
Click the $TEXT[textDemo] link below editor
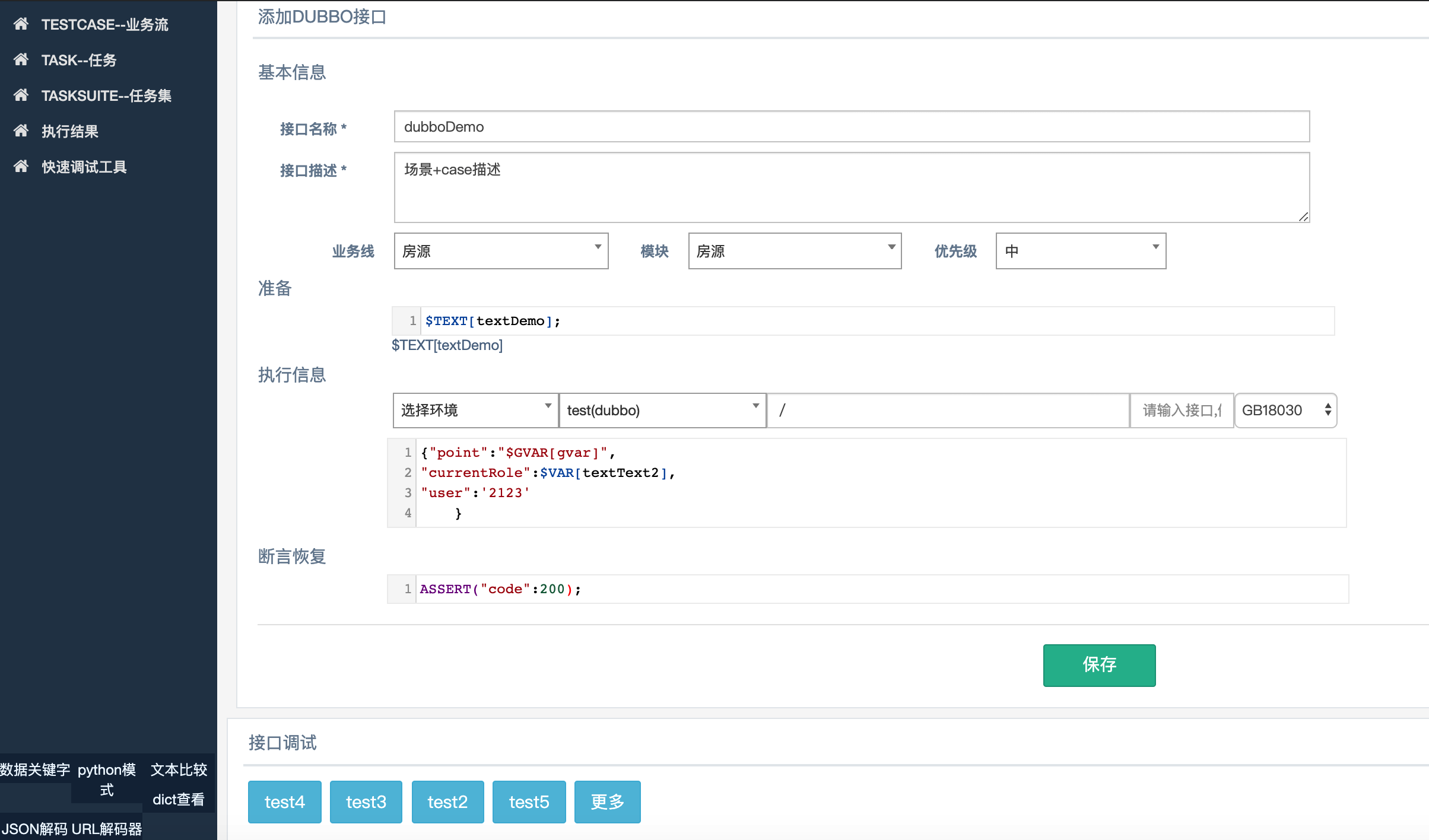[x=447, y=345]
